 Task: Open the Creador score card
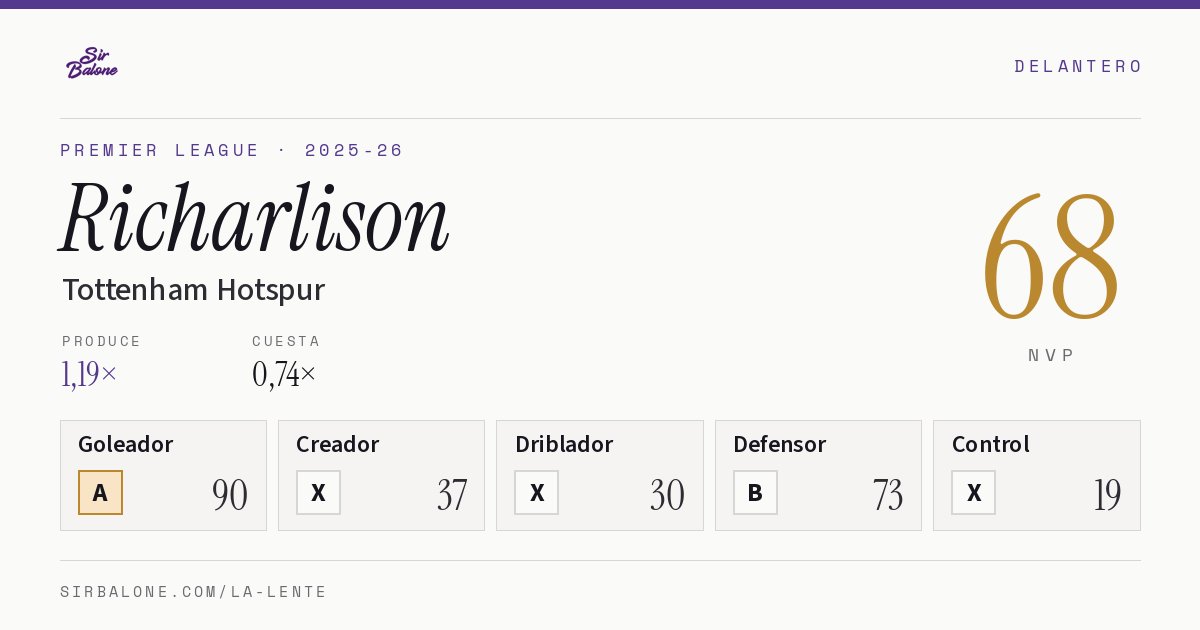coord(381,475)
